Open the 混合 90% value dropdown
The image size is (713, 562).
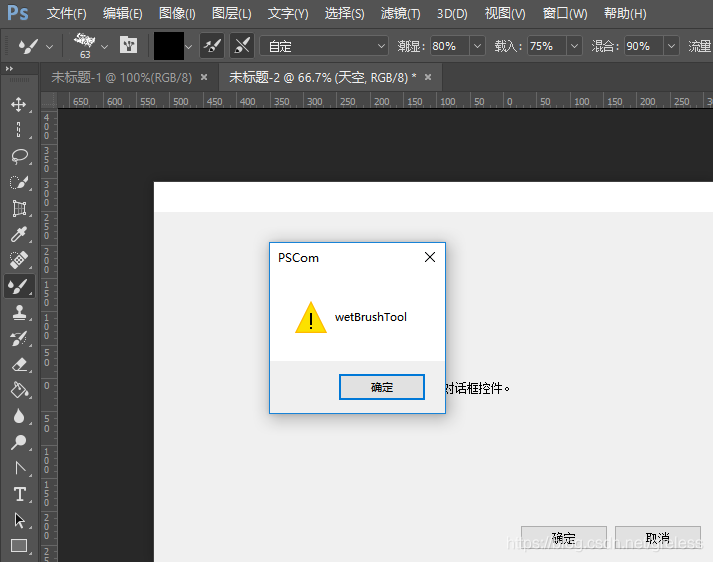tap(671, 46)
